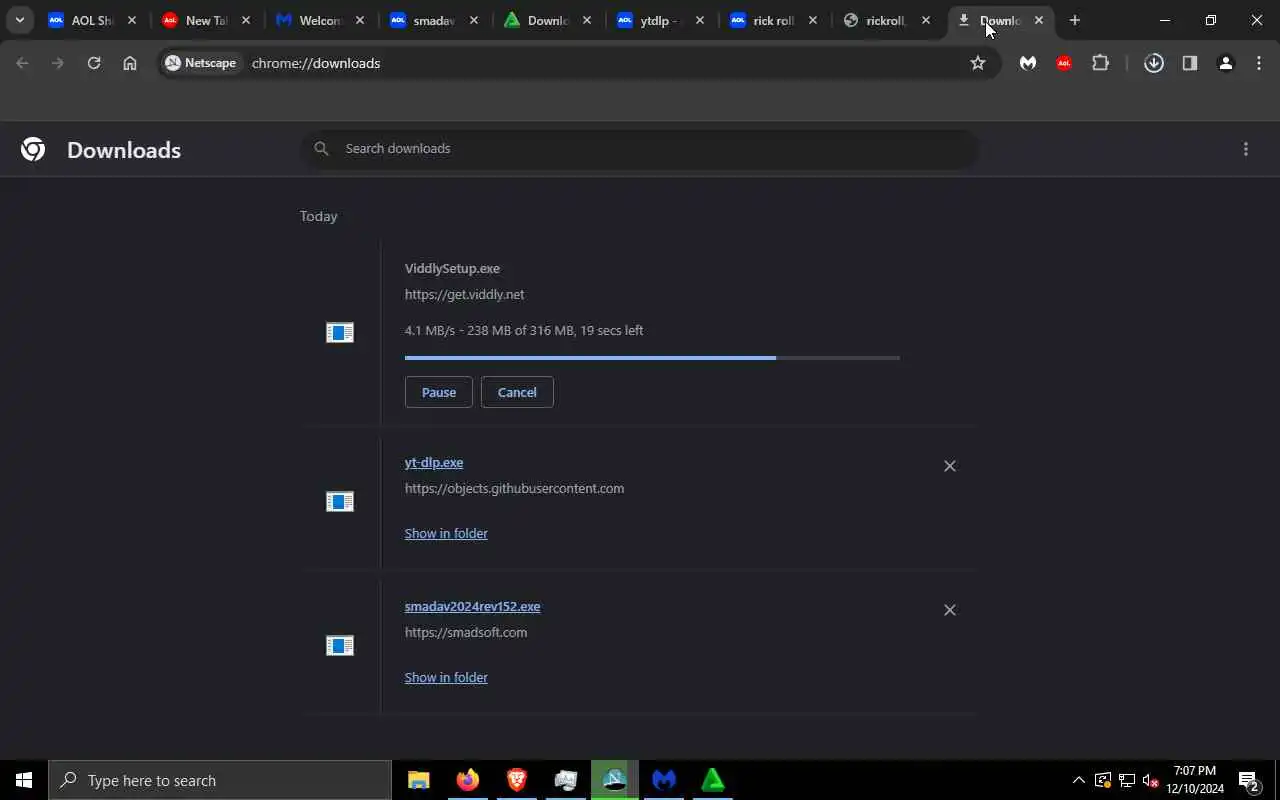The image size is (1280, 800).
Task: Switch to the smadav search tab
Action: [x=433, y=20]
